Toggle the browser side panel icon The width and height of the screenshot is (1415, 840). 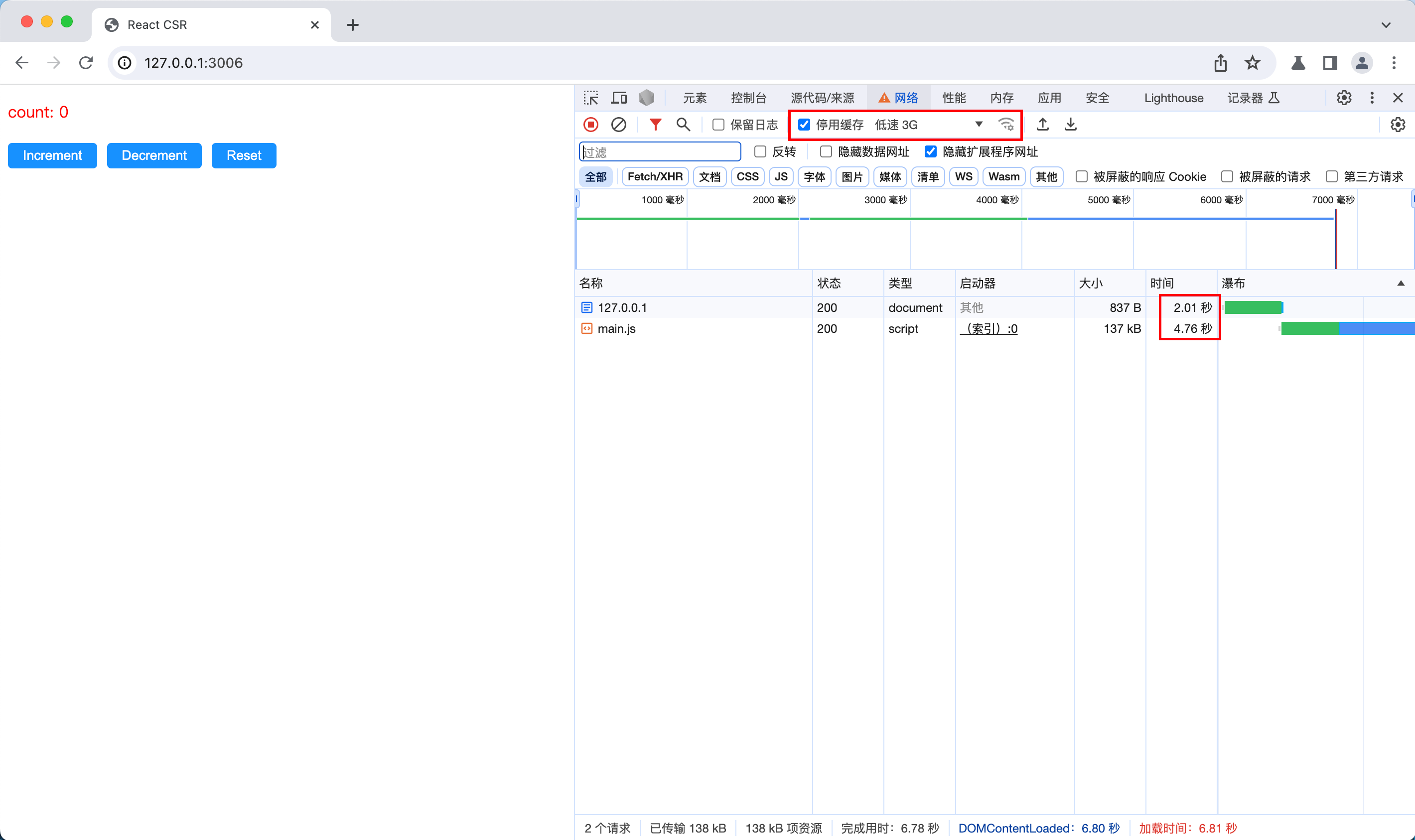[1329, 62]
